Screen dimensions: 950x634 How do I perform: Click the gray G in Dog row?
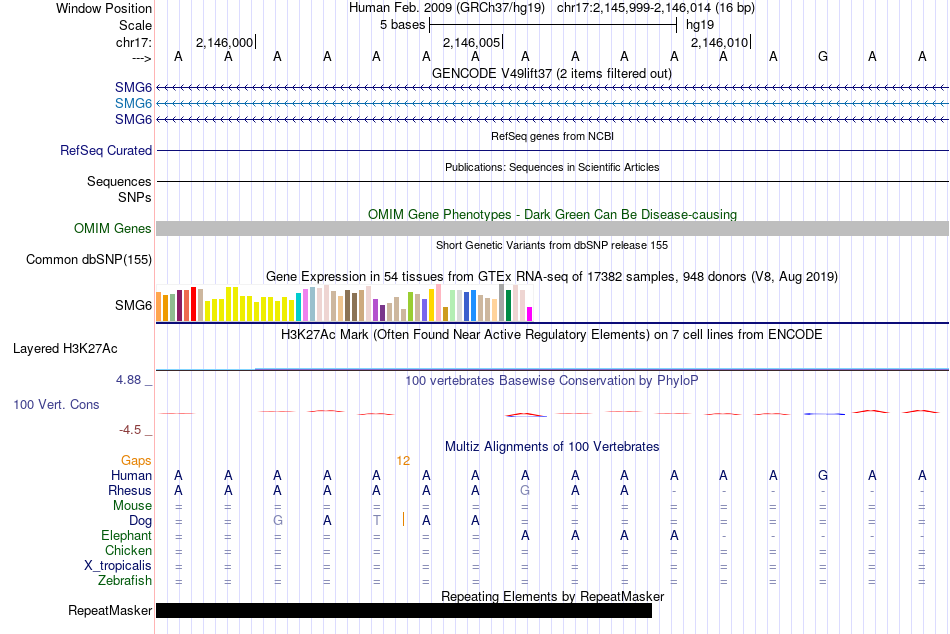[277, 521]
